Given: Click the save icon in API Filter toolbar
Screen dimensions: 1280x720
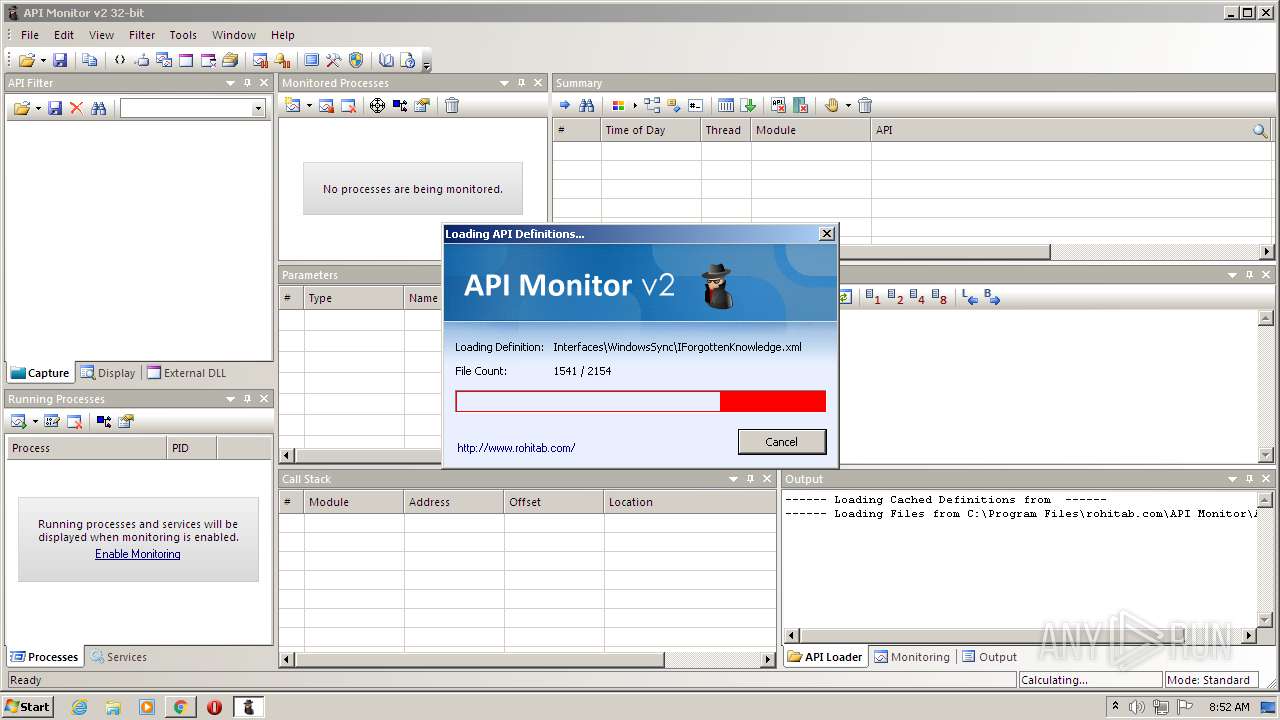Looking at the screenshot, I should coord(55,108).
